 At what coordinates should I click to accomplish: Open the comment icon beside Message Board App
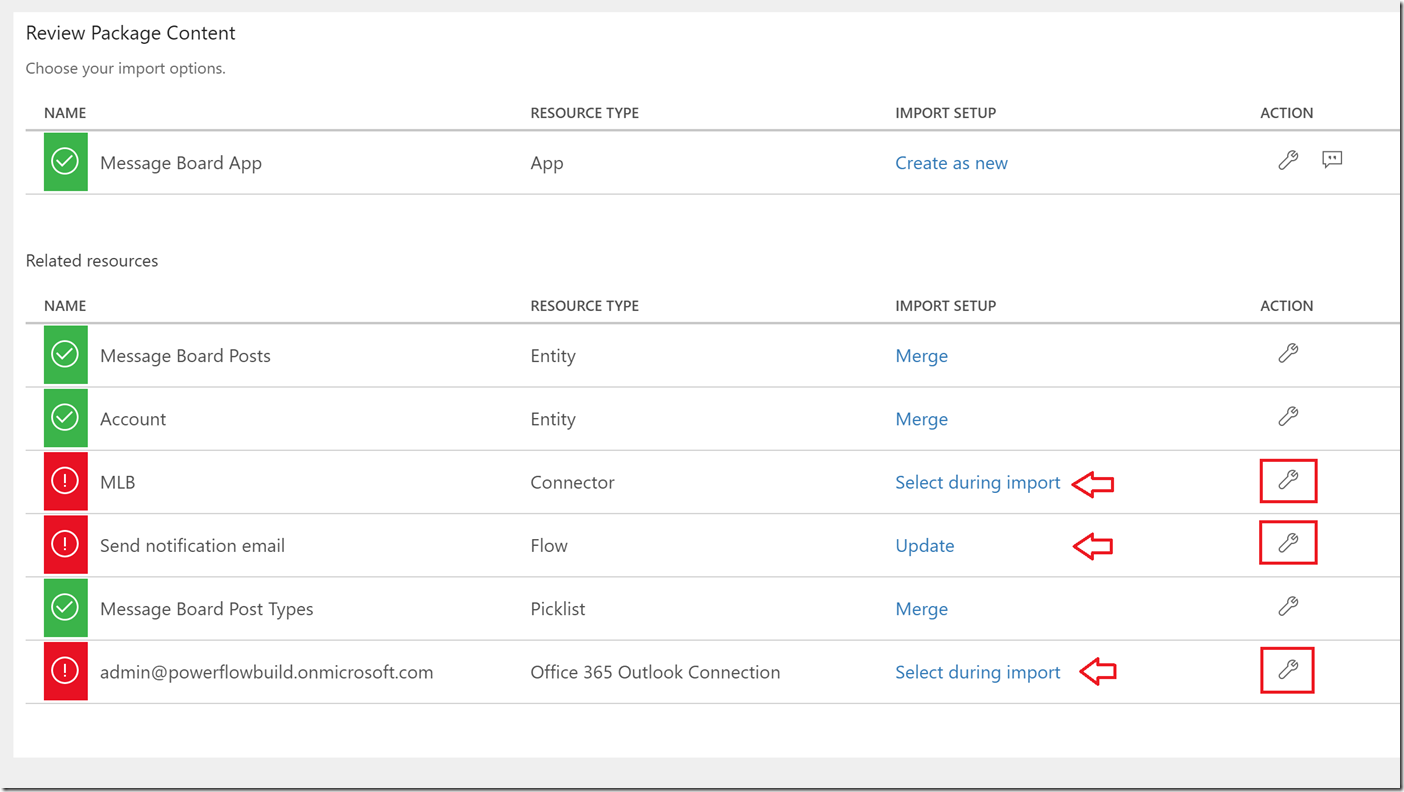tap(1332, 160)
